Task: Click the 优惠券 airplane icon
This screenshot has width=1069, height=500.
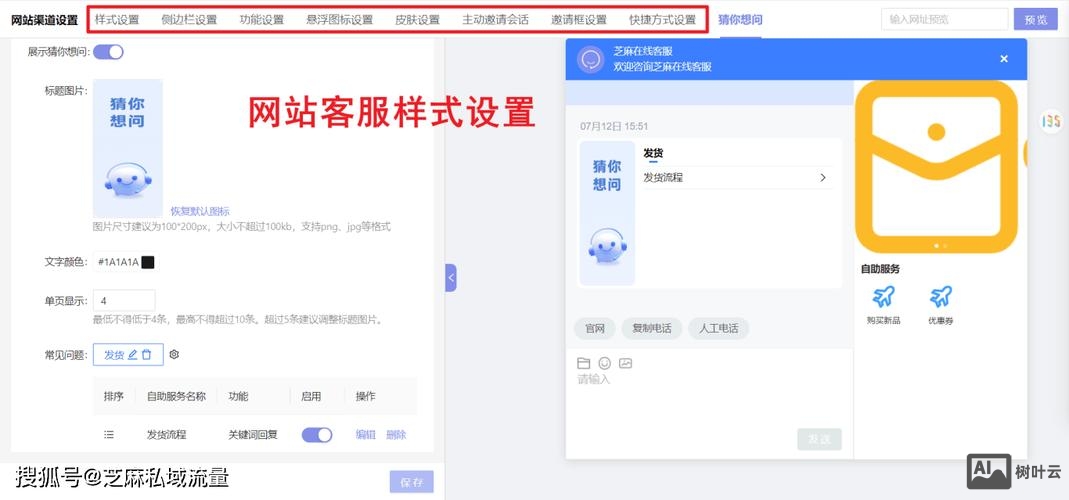Action: [940, 297]
